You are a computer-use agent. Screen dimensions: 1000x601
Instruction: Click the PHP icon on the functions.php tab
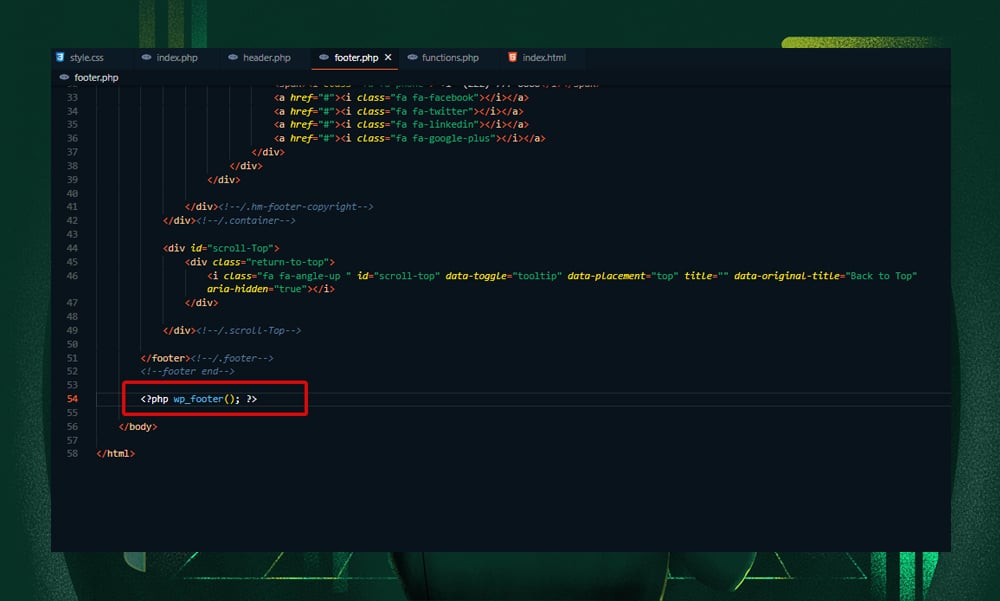tap(412, 57)
